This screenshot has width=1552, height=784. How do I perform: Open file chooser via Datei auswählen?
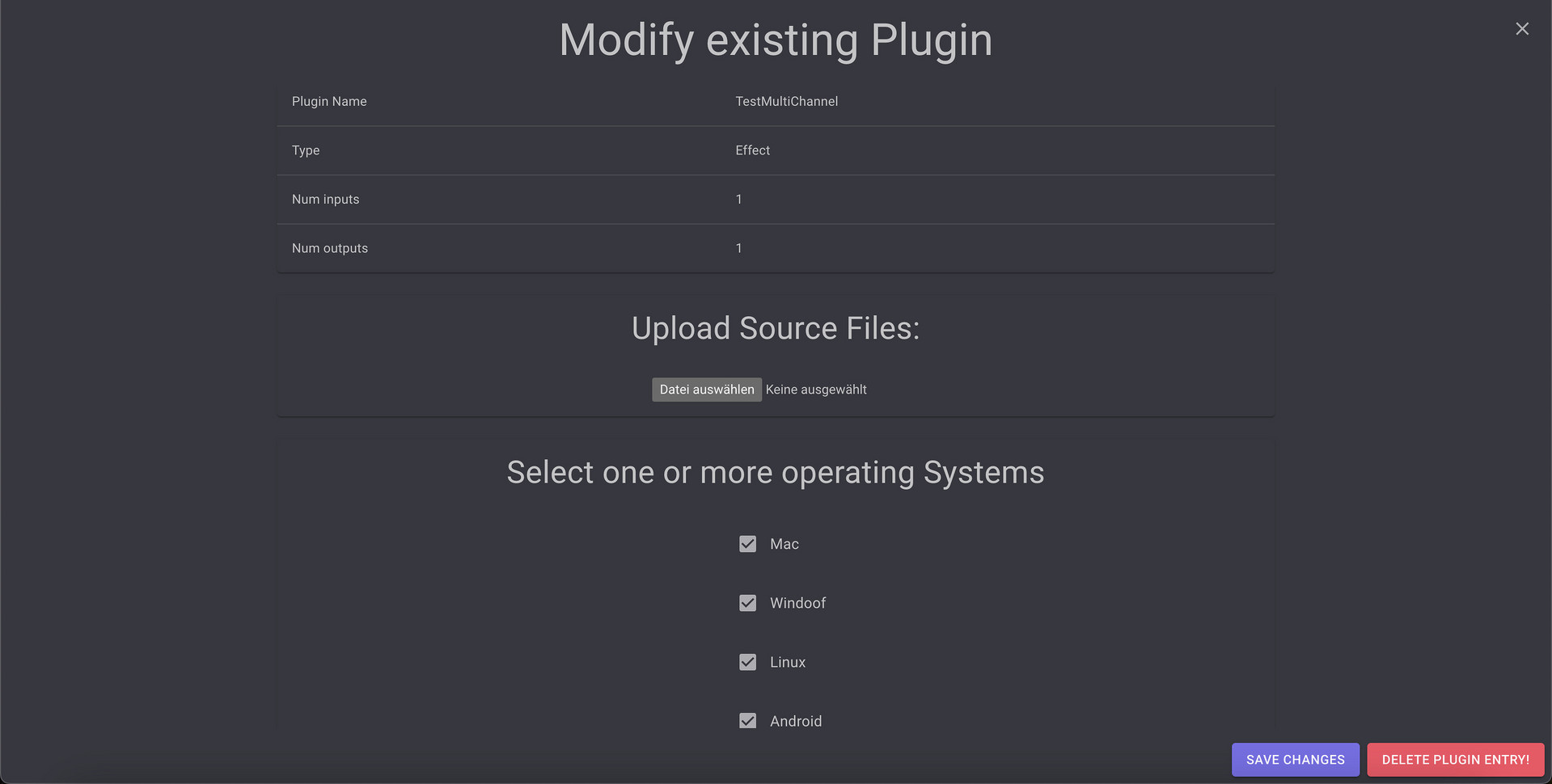coord(706,390)
